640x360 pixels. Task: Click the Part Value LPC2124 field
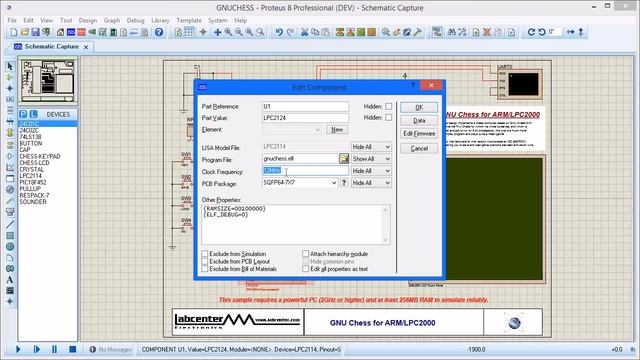click(x=305, y=118)
